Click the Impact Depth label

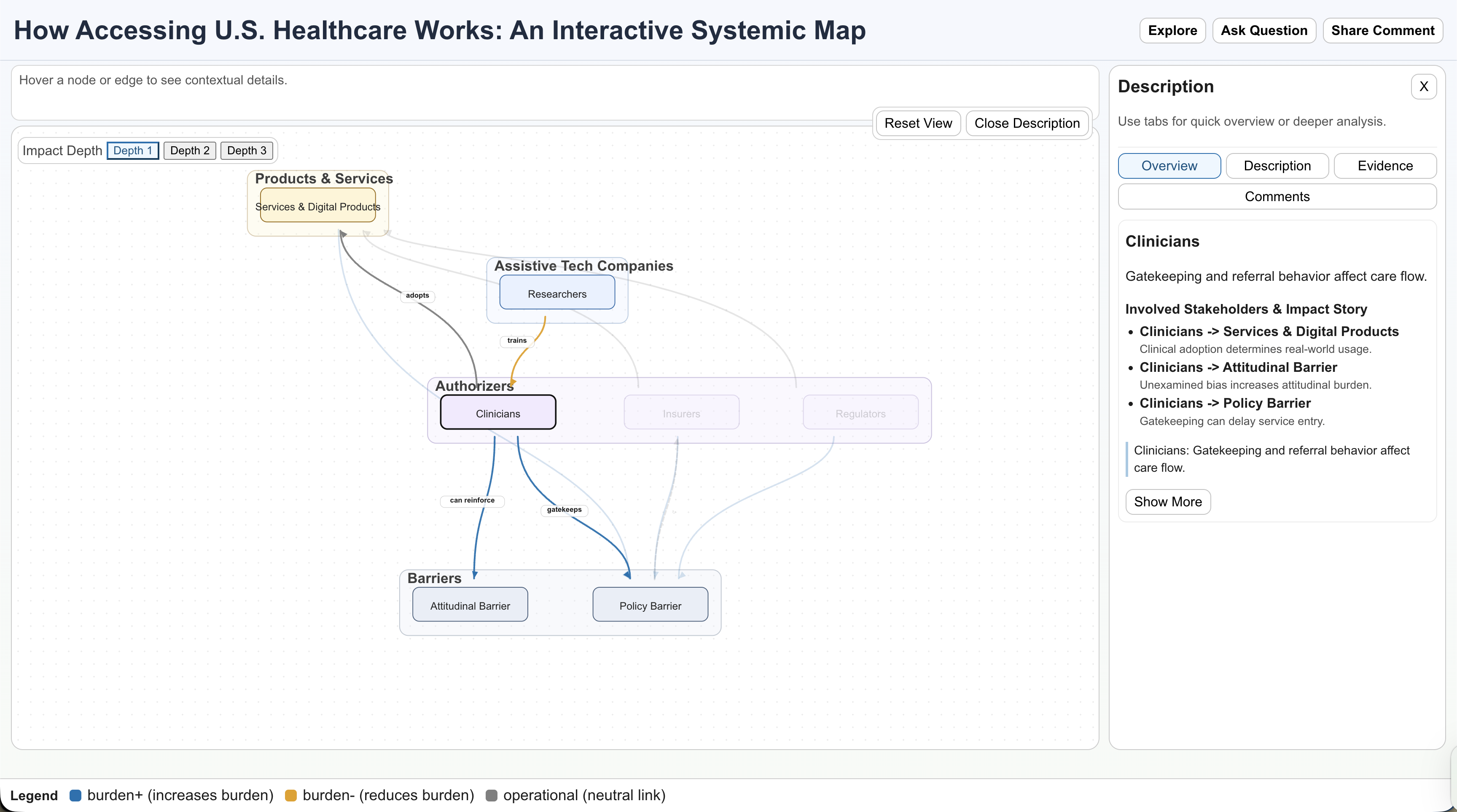click(x=62, y=151)
